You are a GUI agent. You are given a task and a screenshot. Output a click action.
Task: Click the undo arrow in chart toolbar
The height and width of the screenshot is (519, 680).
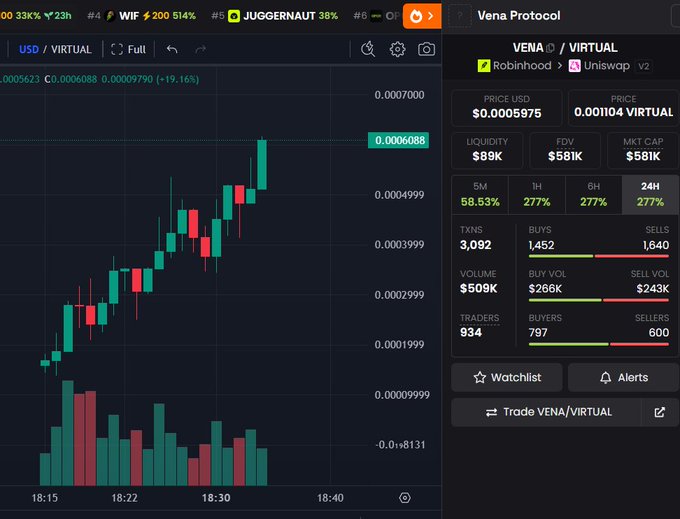tap(172, 49)
